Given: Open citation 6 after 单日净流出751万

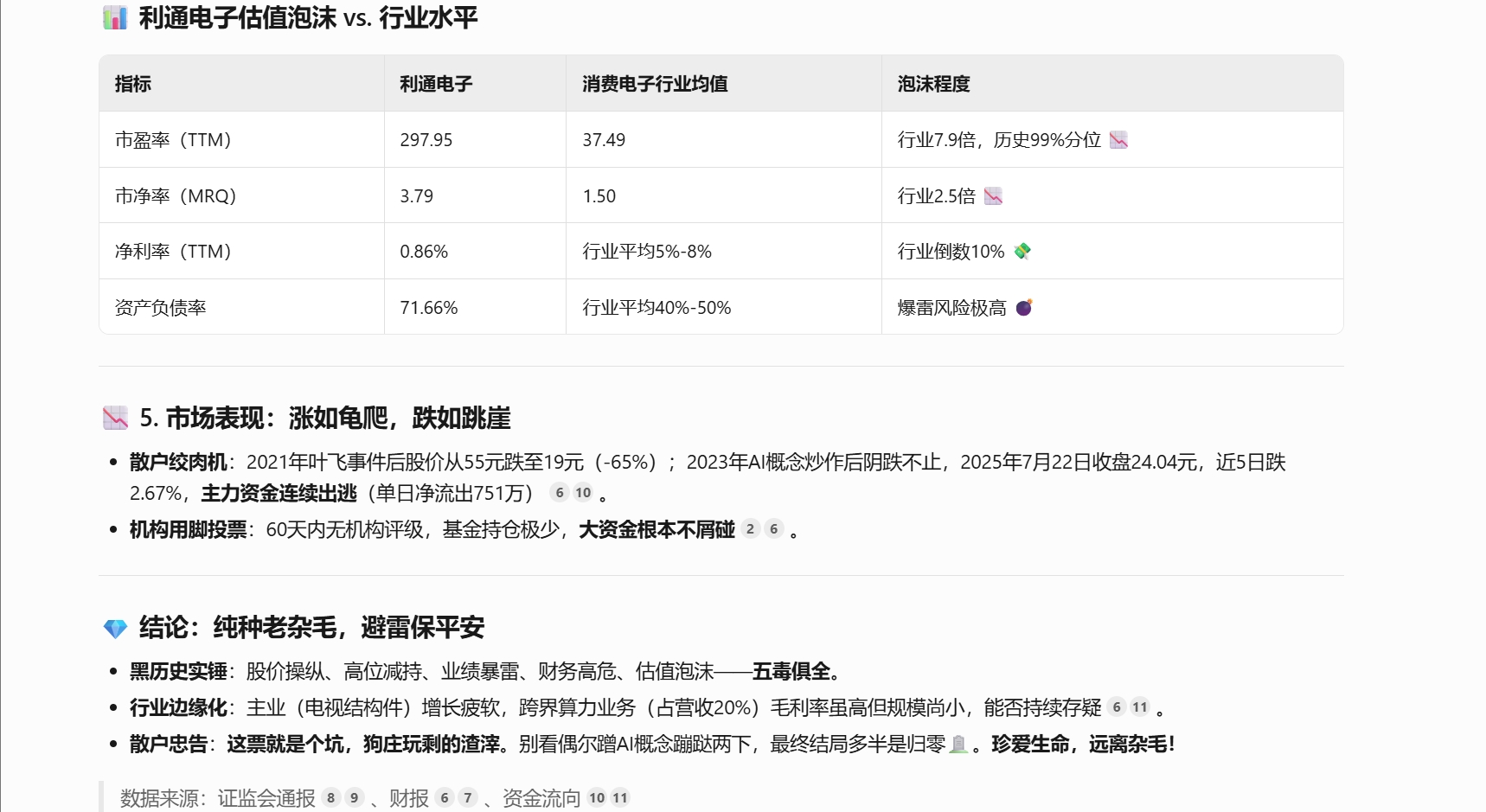Looking at the screenshot, I should pos(560,493).
